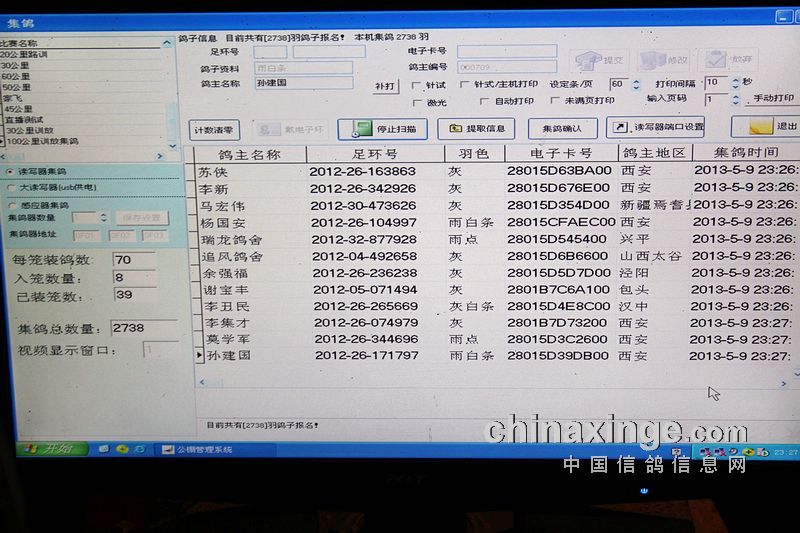This screenshot has height=533, width=800.
Task: Check the 激光 (laser) checkbox
Action: click(x=417, y=101)
